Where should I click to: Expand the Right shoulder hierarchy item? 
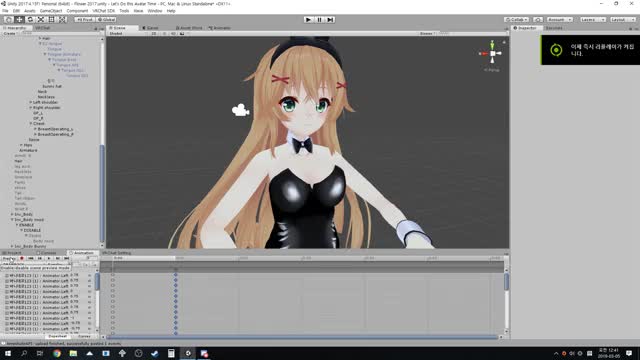click(31, 108)
